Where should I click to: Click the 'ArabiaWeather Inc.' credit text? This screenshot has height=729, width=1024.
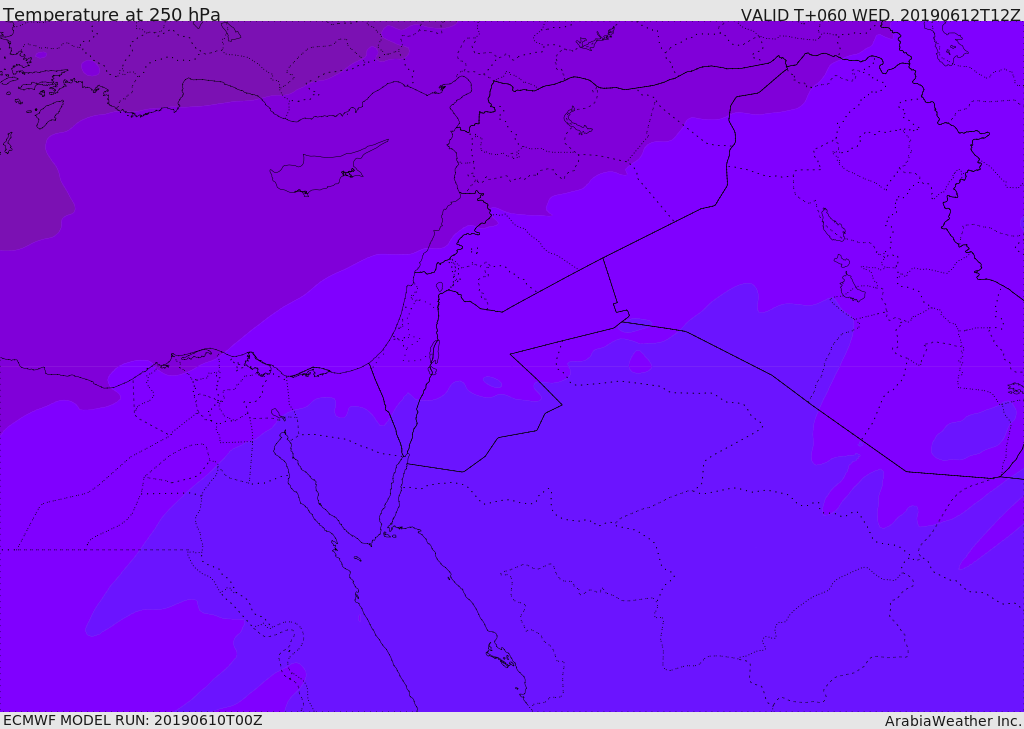[953, 721]
